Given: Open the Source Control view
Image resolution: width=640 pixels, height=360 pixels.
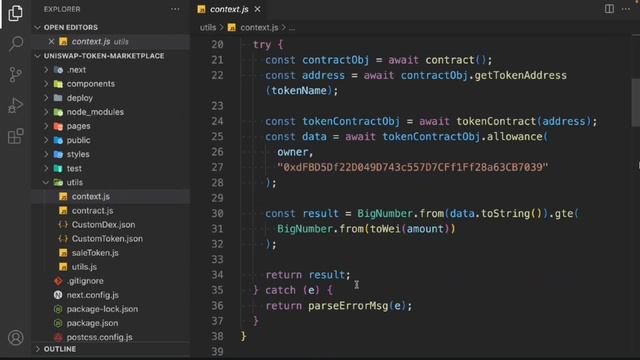Looking at the screenshot, I should 16,75.
